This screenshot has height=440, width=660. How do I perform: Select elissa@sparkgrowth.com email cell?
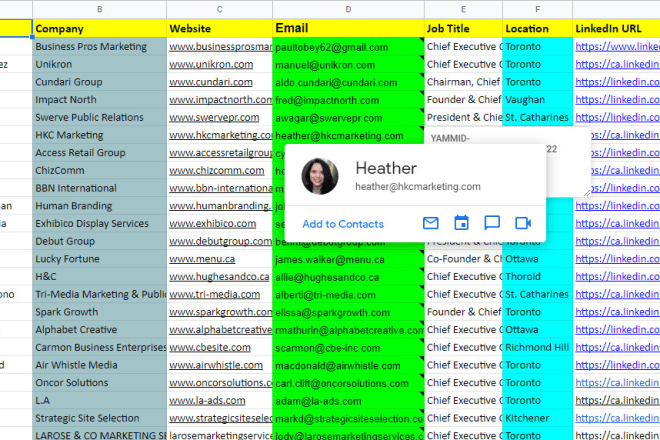click(x=348, y=312)
